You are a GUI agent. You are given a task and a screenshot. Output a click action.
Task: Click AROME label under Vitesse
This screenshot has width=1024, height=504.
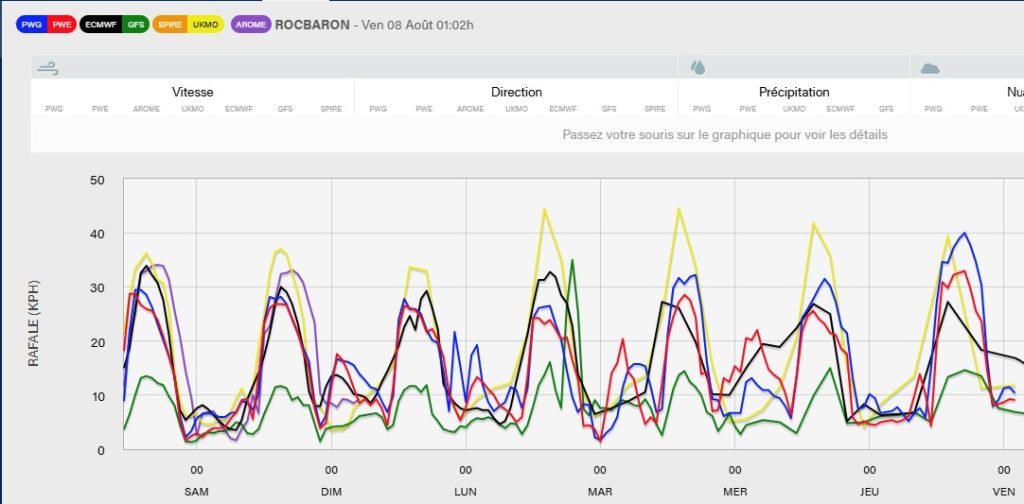pyautogui.click(x=146, y=109)
